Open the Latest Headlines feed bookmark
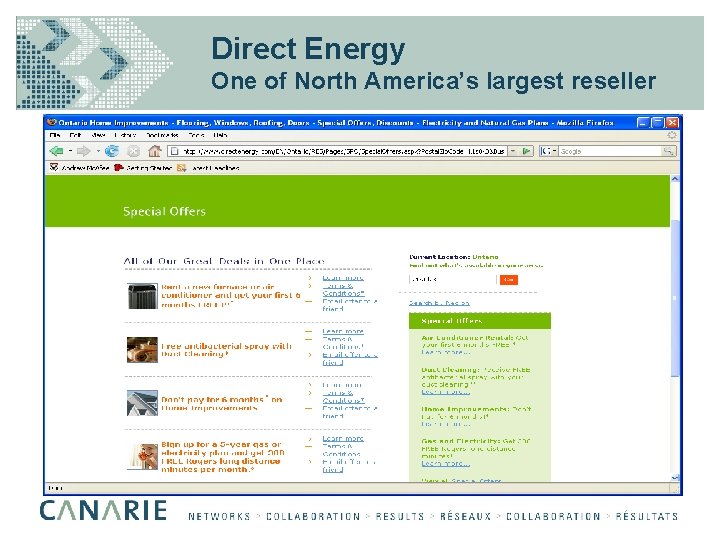 click(208, 168)
